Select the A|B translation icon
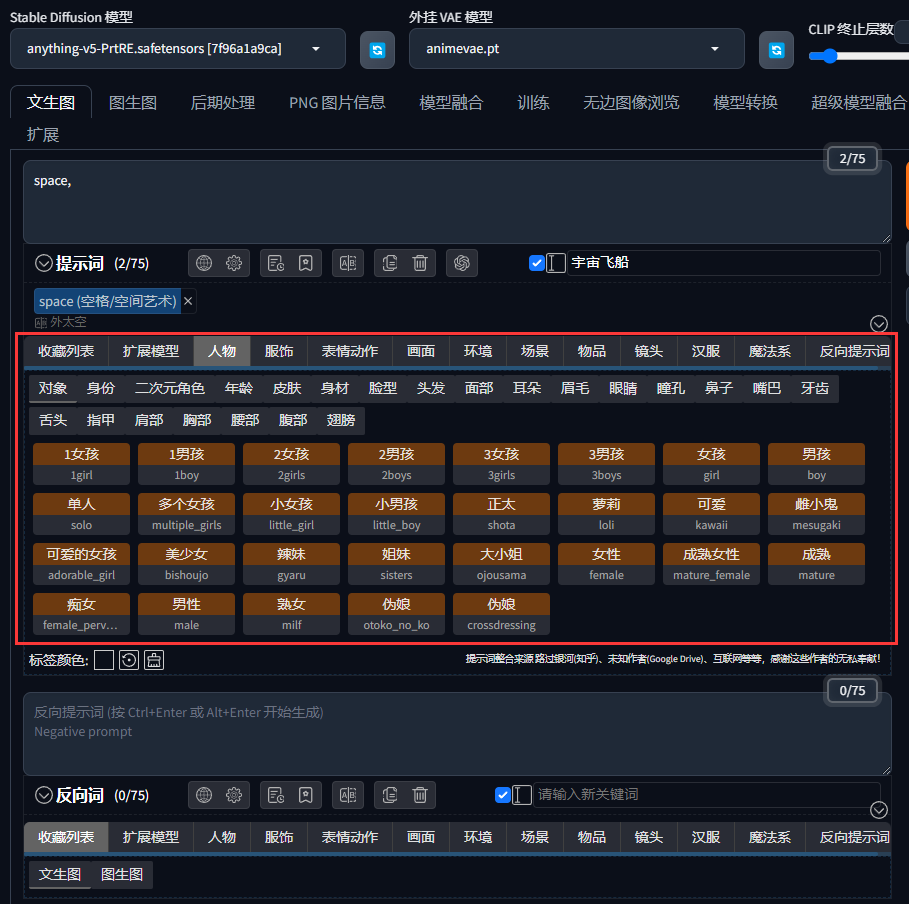This screenshot has width=909, height=904. (x=348, y=263)
